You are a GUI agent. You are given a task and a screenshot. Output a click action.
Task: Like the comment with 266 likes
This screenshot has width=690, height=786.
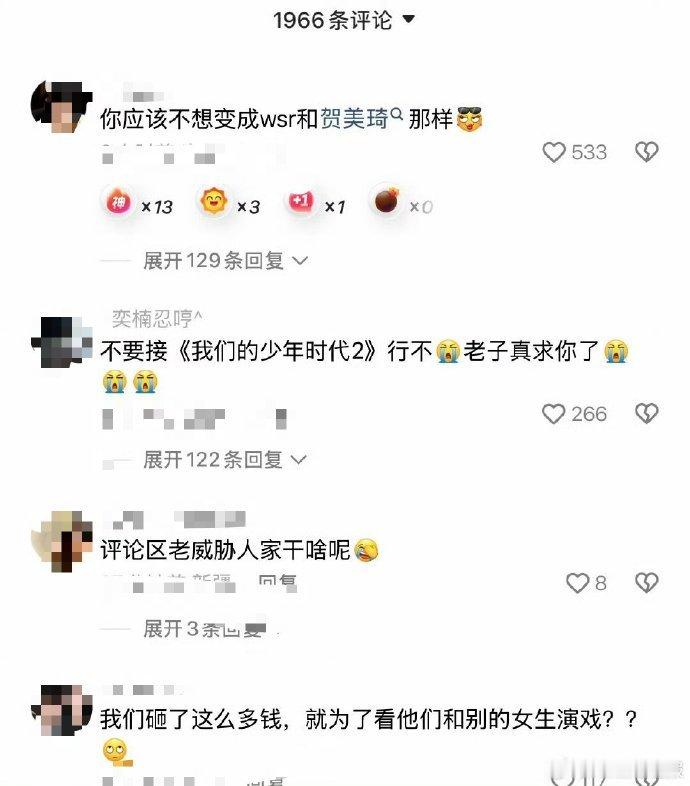tap(554, 414)
